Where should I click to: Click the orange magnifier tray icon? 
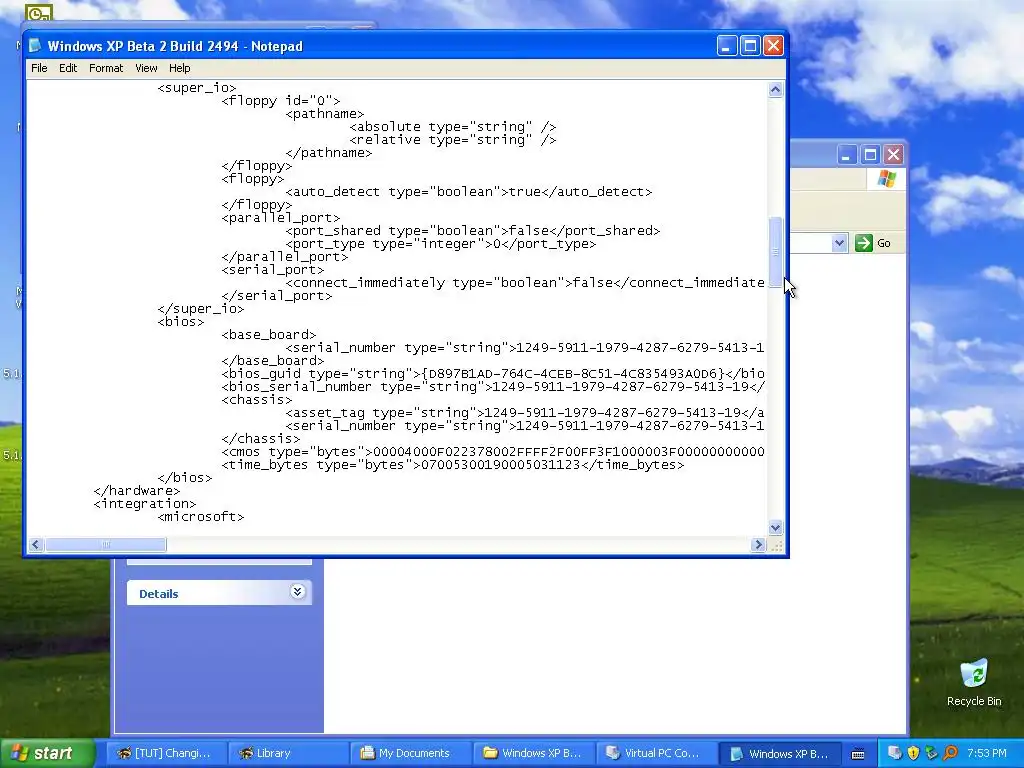[951, 753]
